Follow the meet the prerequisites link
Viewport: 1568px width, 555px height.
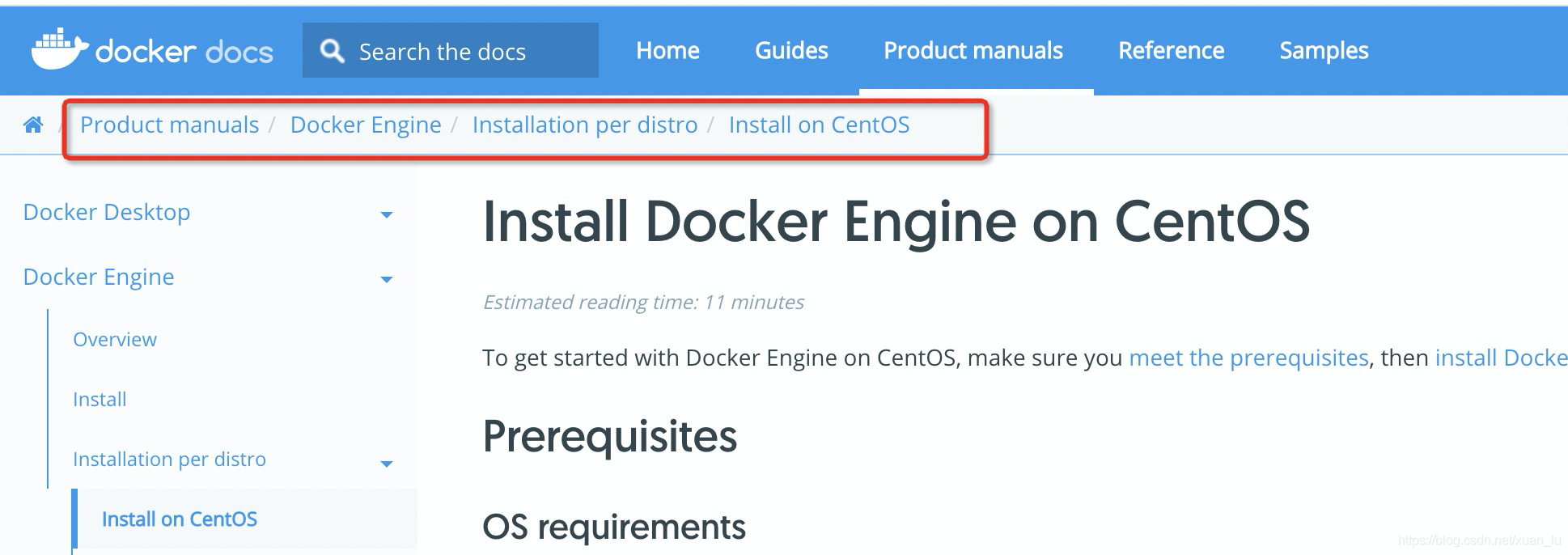(x=1248, y=358)
